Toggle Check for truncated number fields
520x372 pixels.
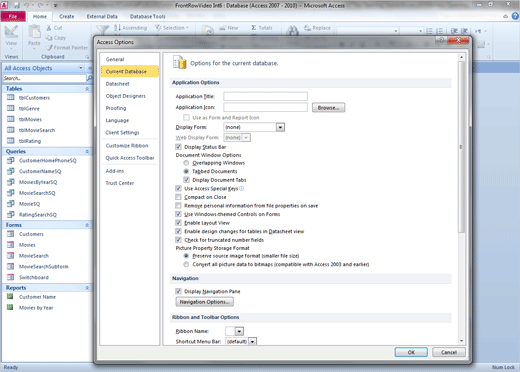point(178,240)
